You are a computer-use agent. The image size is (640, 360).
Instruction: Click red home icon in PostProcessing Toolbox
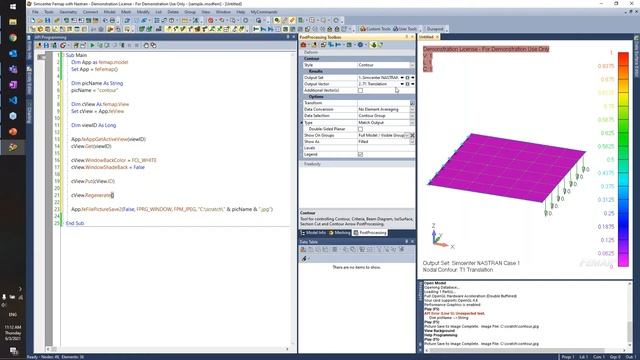tap(304, 45)
